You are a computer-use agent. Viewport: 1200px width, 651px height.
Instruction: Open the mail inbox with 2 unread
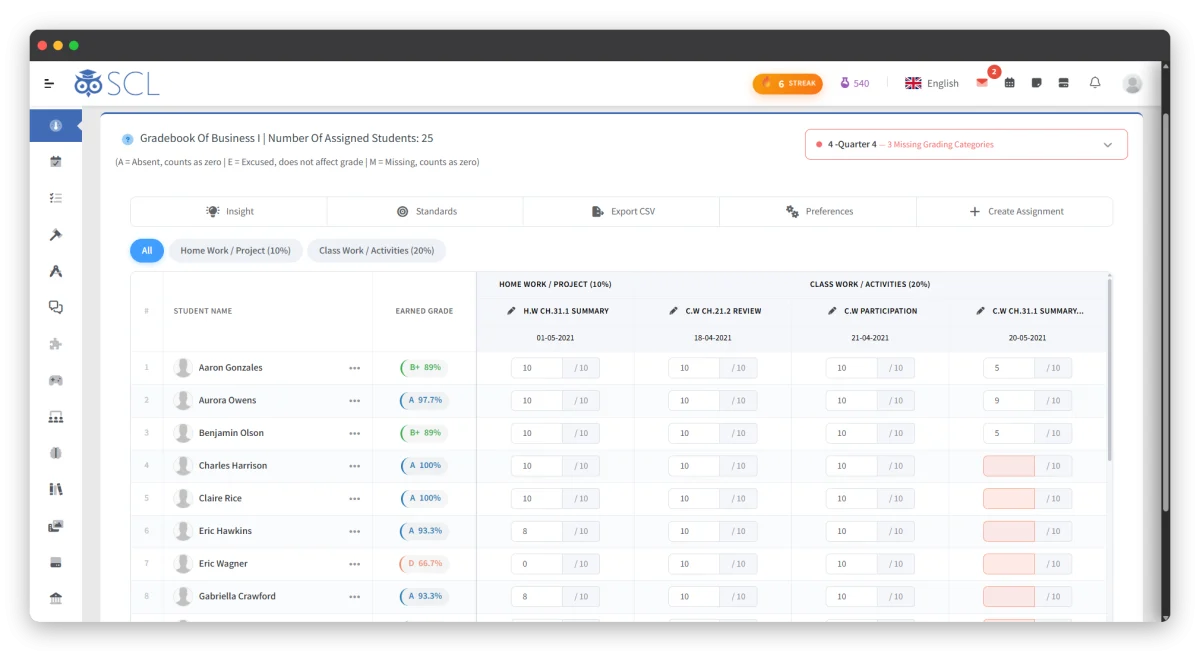click(x=983, y=82)
